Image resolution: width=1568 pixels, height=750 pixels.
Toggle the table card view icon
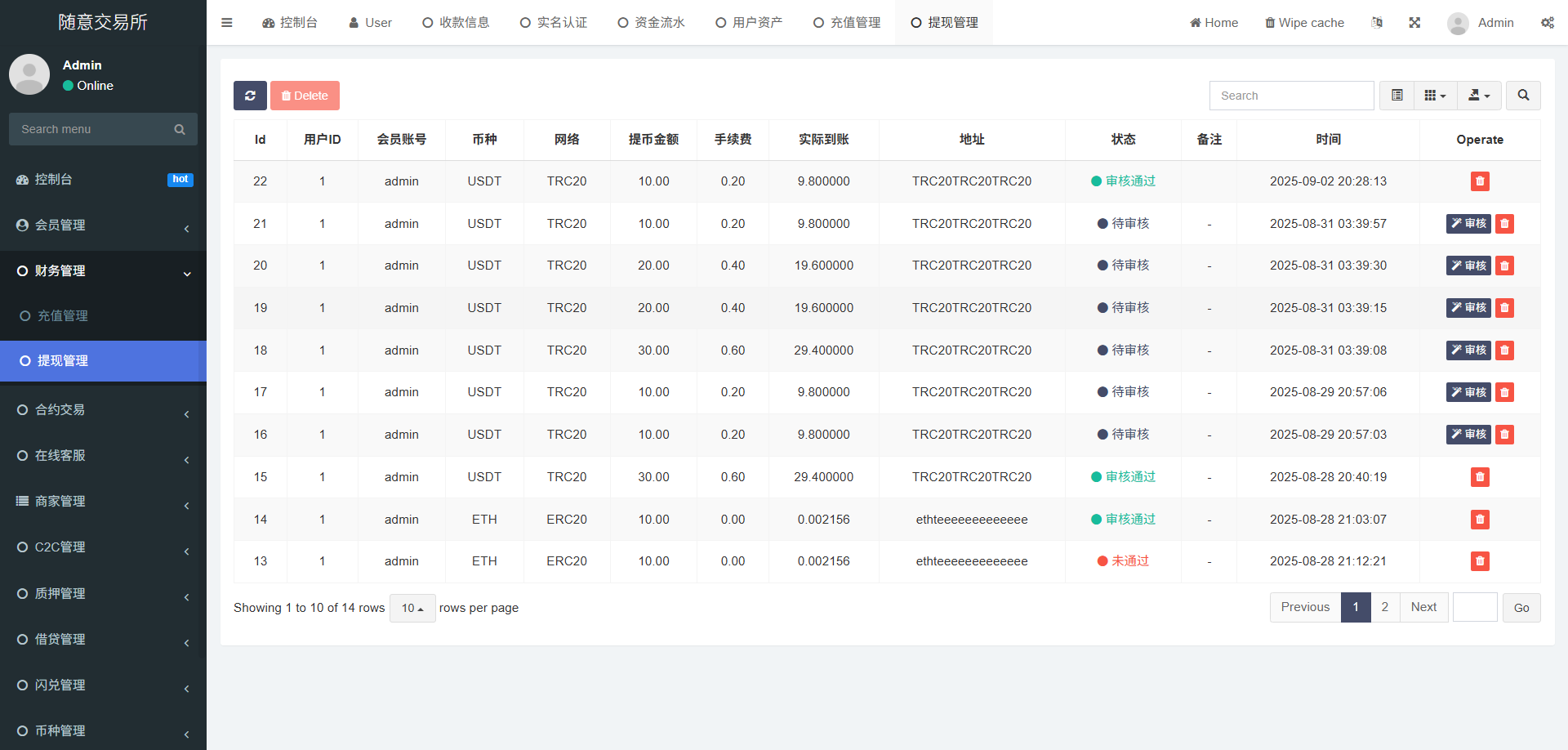pyautogui.click(x=1396, y=96)
